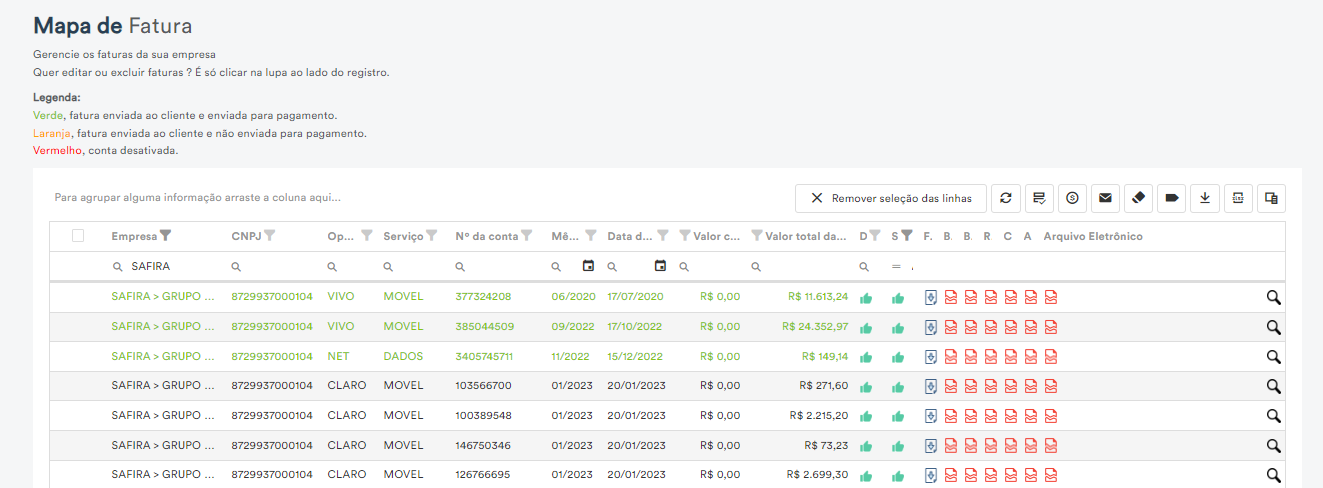This screenshot has height=488, width=1323.
Task: Click the checklist rows toolbar icon
Action: tap(1039, 198)
